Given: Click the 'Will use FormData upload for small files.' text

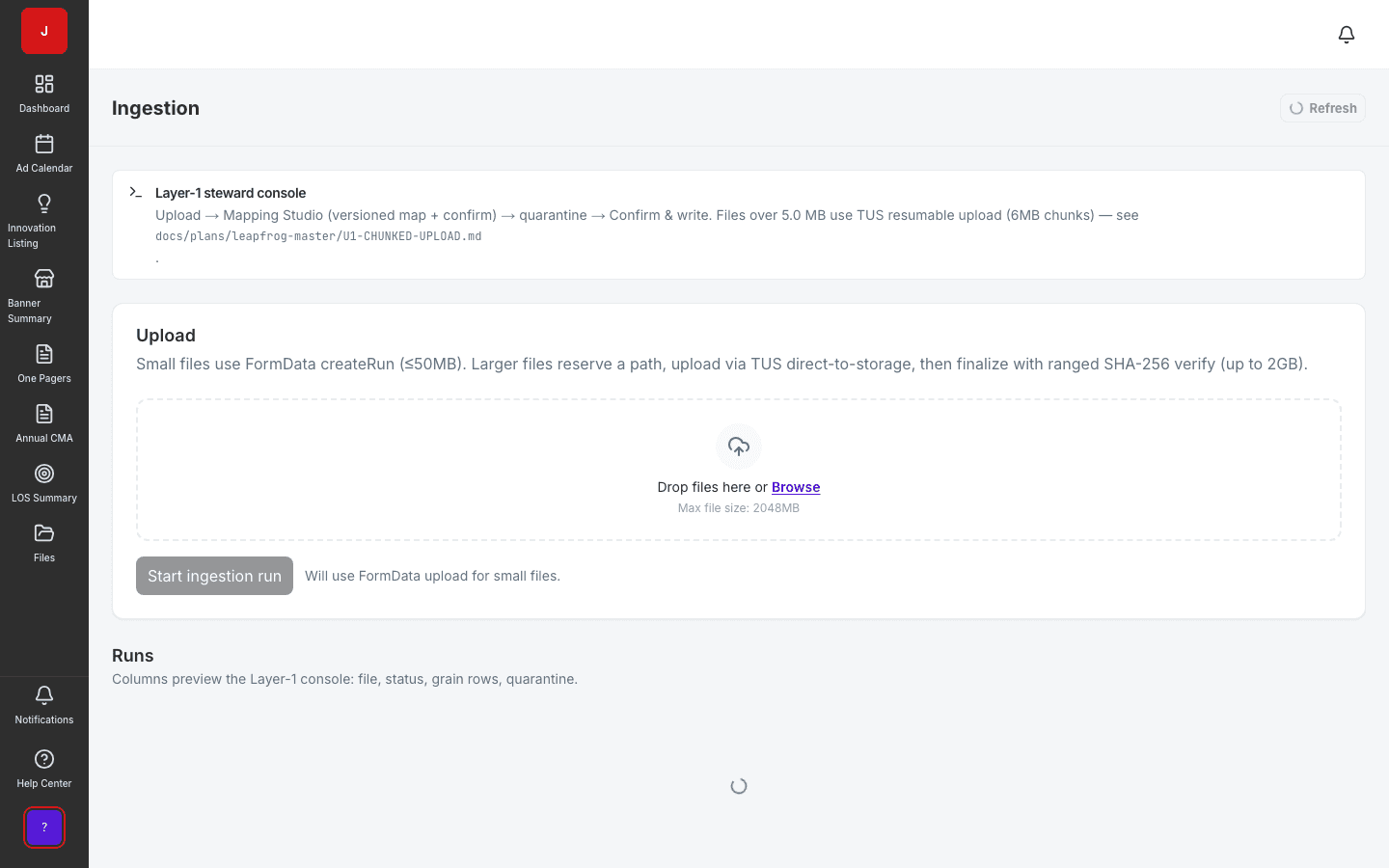Looking at the screenshot, I should [x=432, y=576].
